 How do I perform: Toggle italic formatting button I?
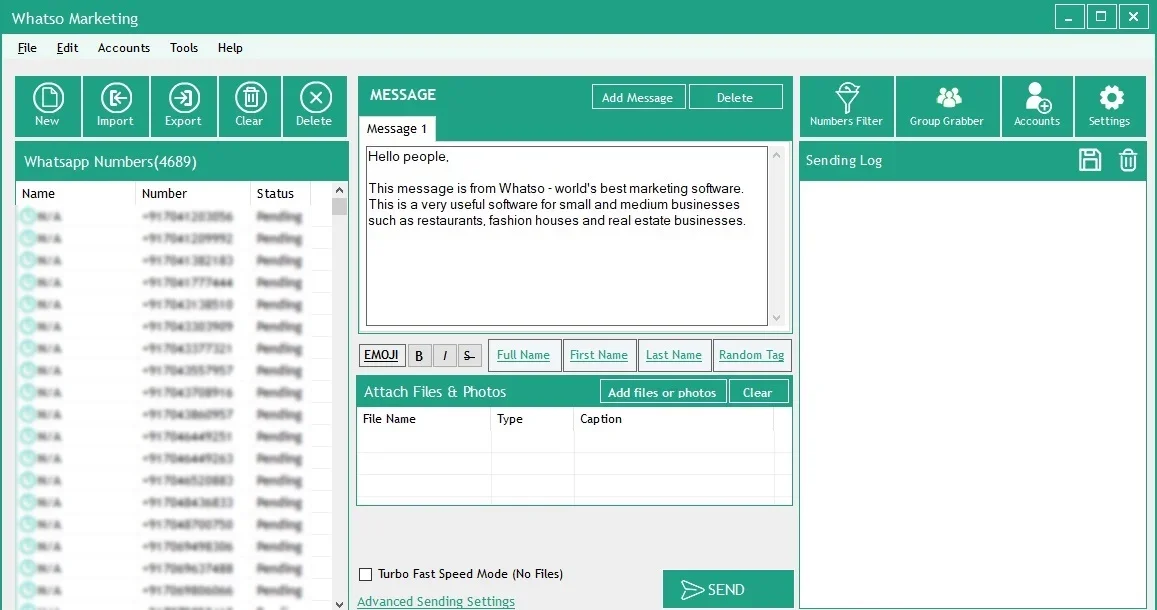pyautogui.click(x=444, y=356)
